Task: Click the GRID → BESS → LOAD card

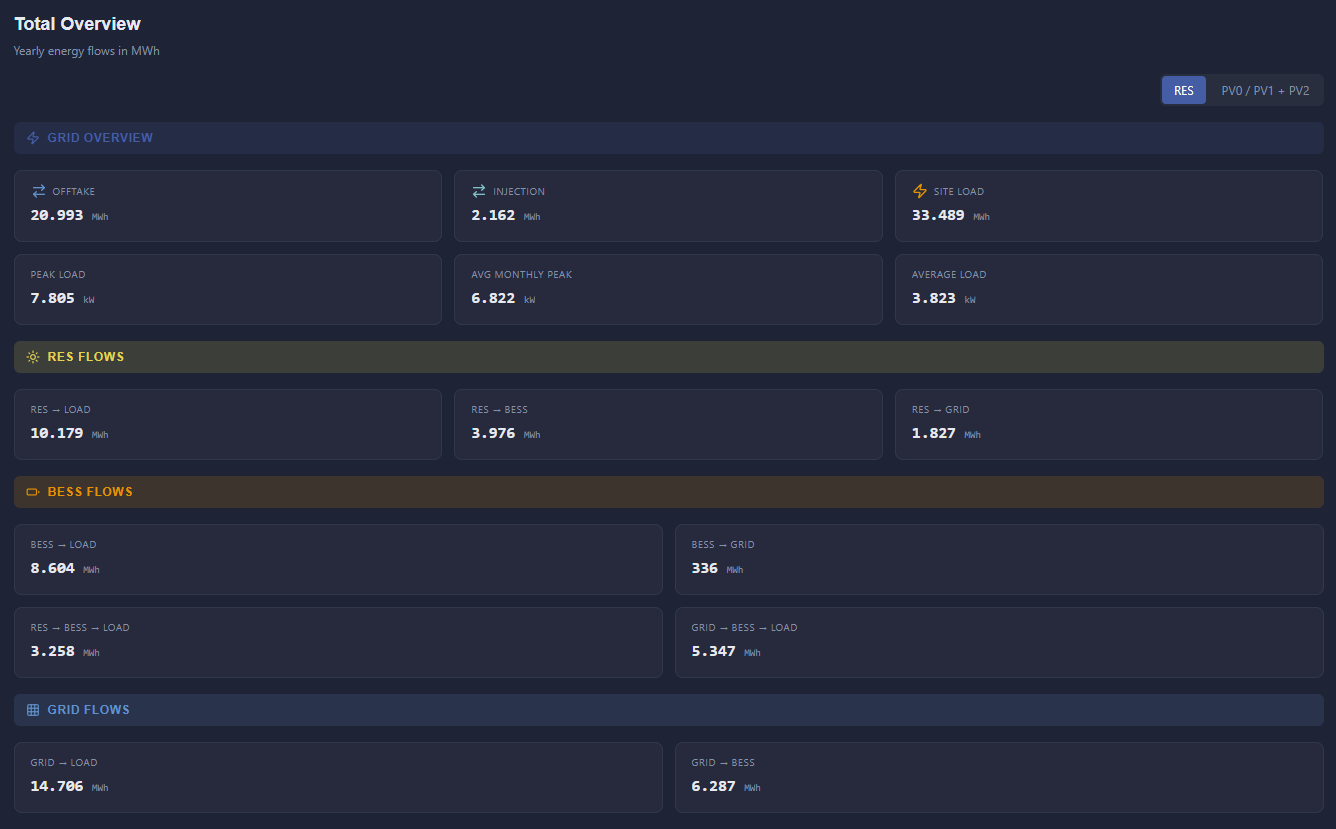Action: tap(998, 642)
